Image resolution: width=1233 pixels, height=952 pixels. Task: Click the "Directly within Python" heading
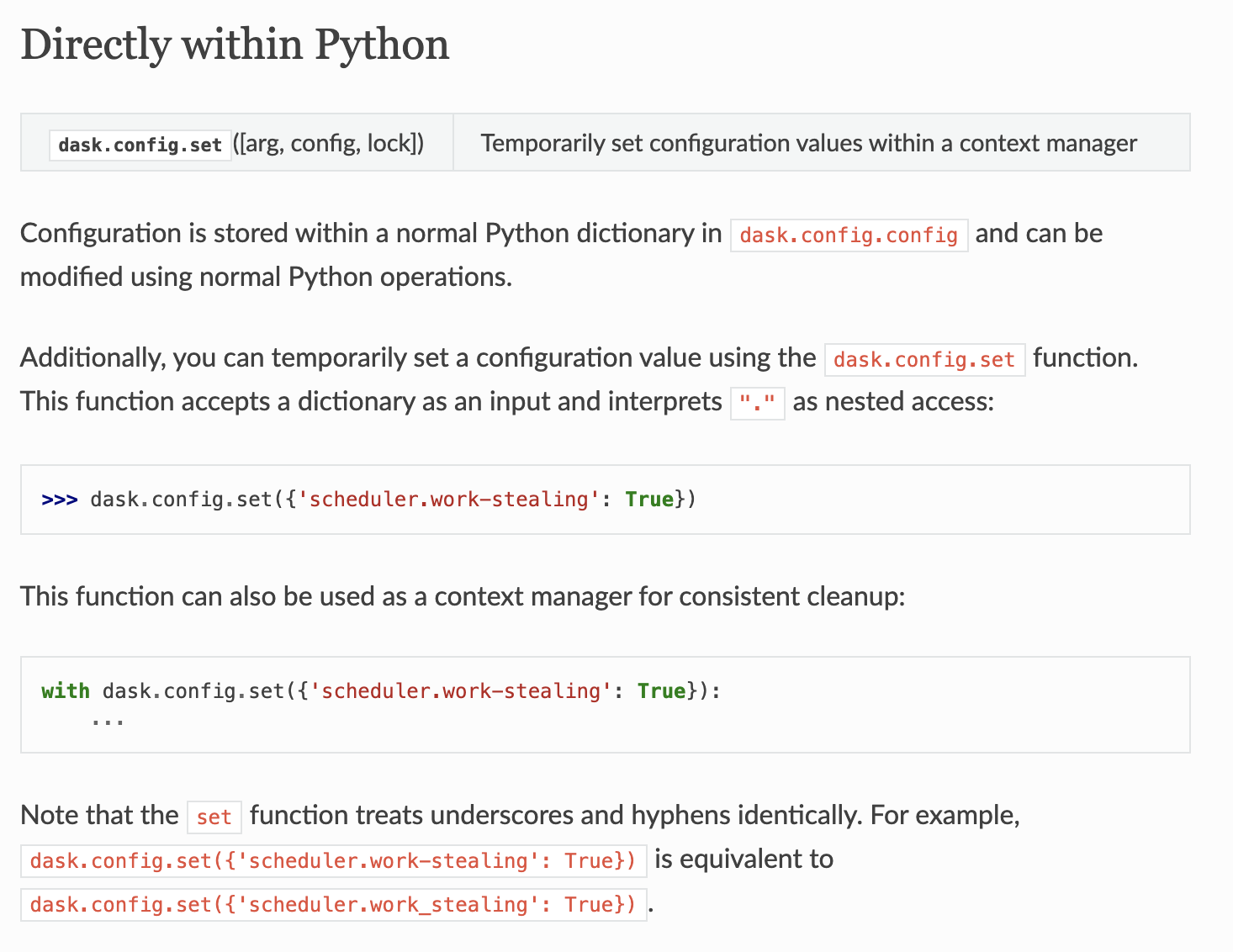[x=235, y=45]
